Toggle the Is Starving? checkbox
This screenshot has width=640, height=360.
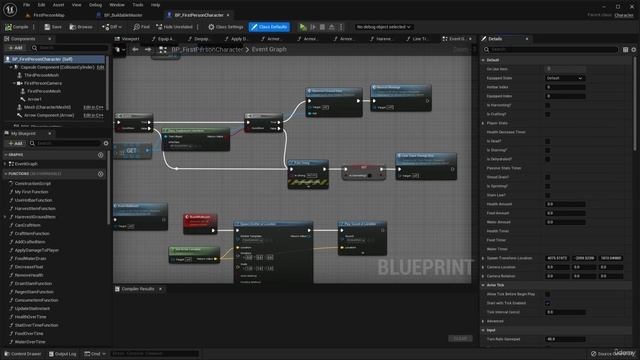tap(548, 150)
